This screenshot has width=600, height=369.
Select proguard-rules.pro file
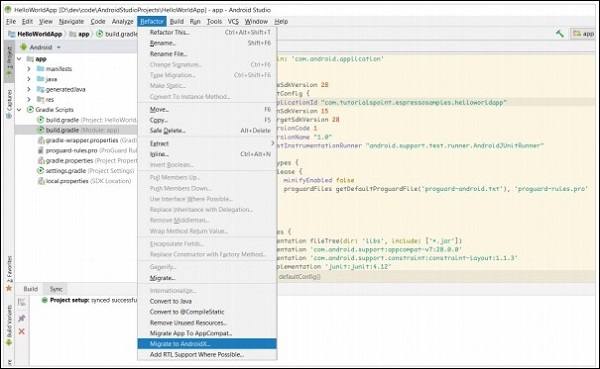(x=87, y=150)
